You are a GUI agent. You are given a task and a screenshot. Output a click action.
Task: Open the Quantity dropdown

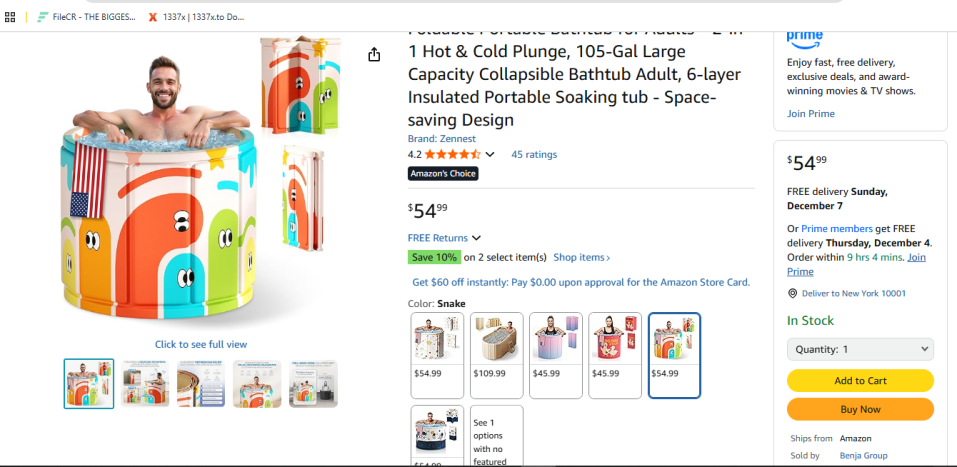[x=860, y=350]
